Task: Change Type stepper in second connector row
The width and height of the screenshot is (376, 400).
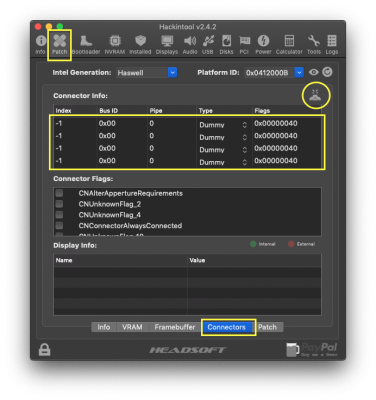Action: point(245,137)
